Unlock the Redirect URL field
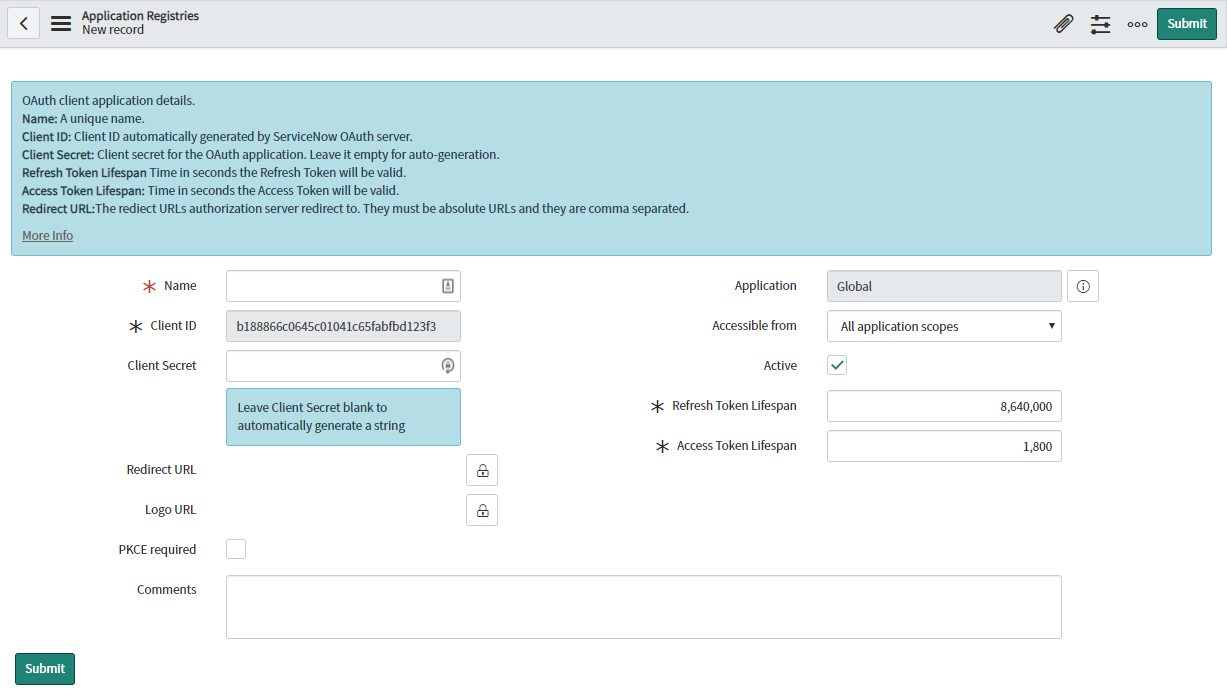The height and width of the screenshot is (696, 1227). 482,470
